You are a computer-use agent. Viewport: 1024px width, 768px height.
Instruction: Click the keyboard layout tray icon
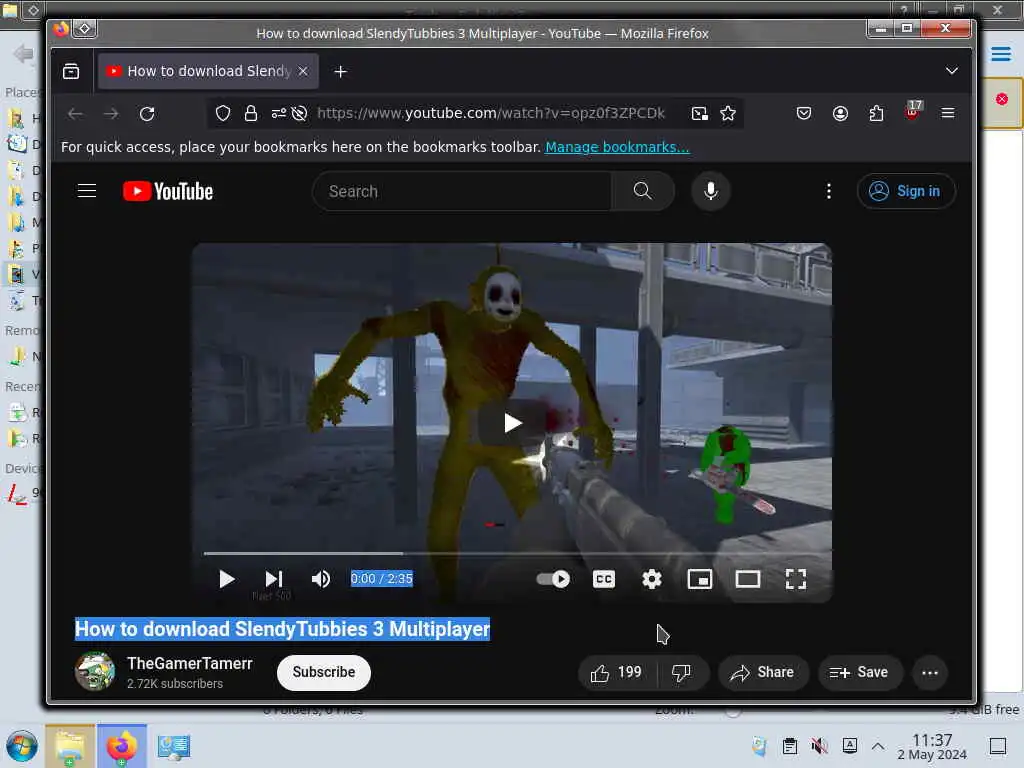(x=850, y=746)
